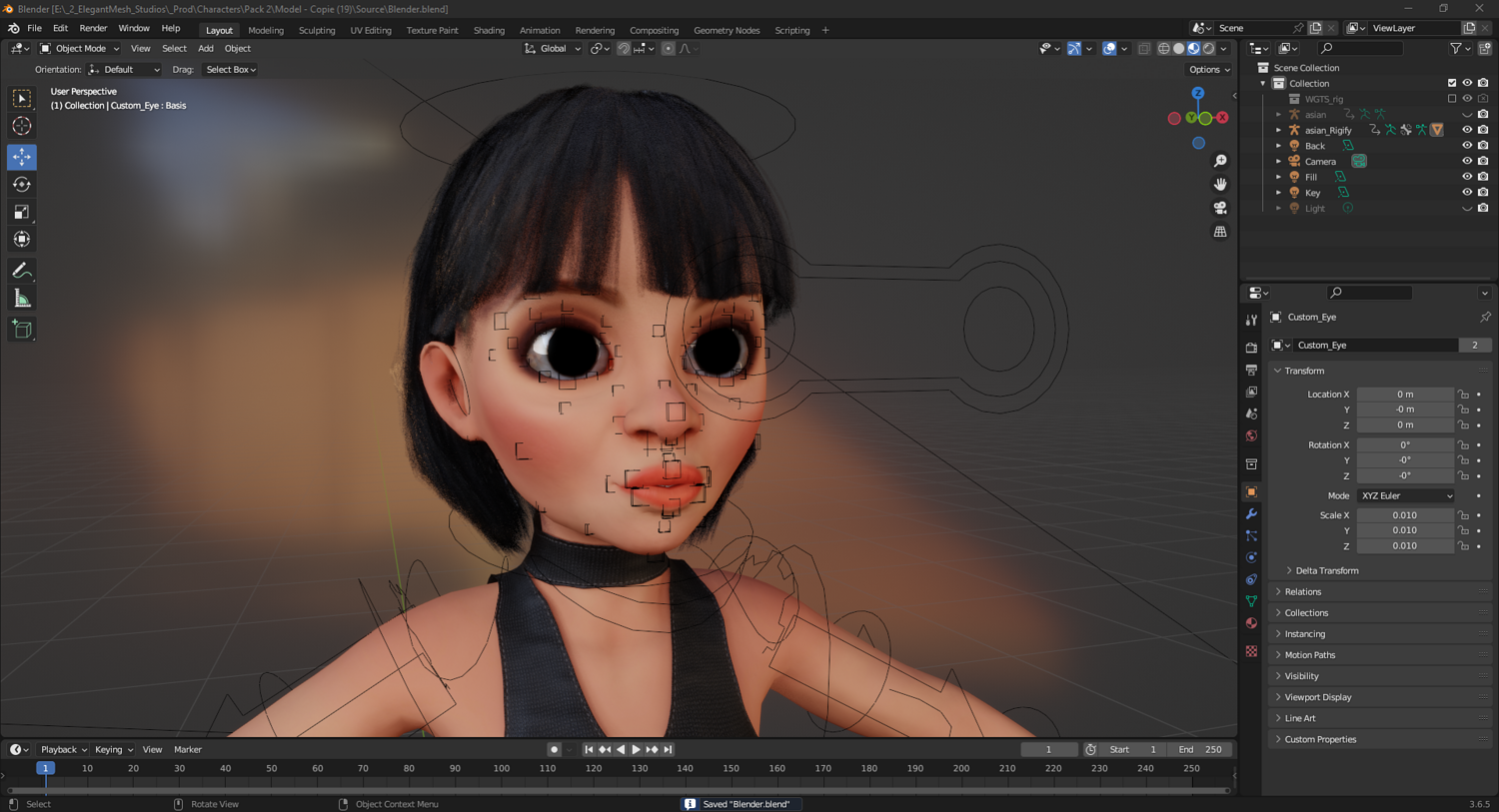Viewport: 1499px width, 812px height.
Task: Play the animation forward
Action: pos(636,749)
